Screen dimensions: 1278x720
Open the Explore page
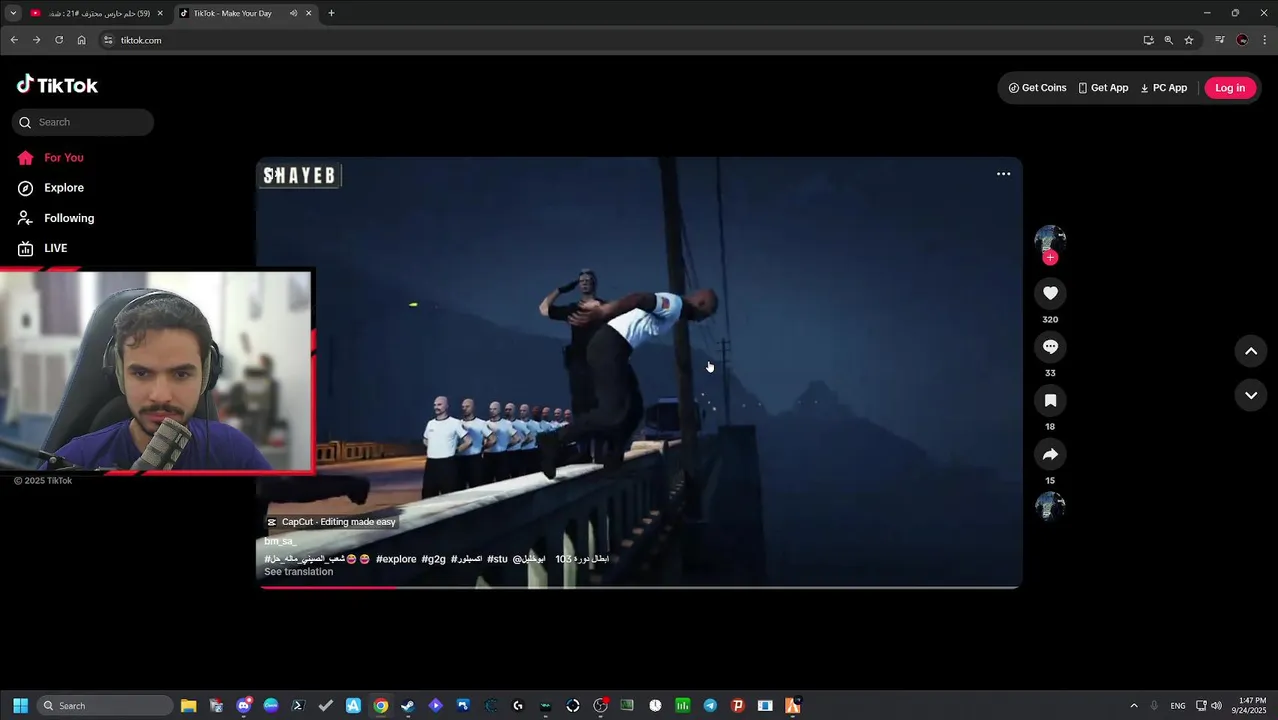click(50, 188)
